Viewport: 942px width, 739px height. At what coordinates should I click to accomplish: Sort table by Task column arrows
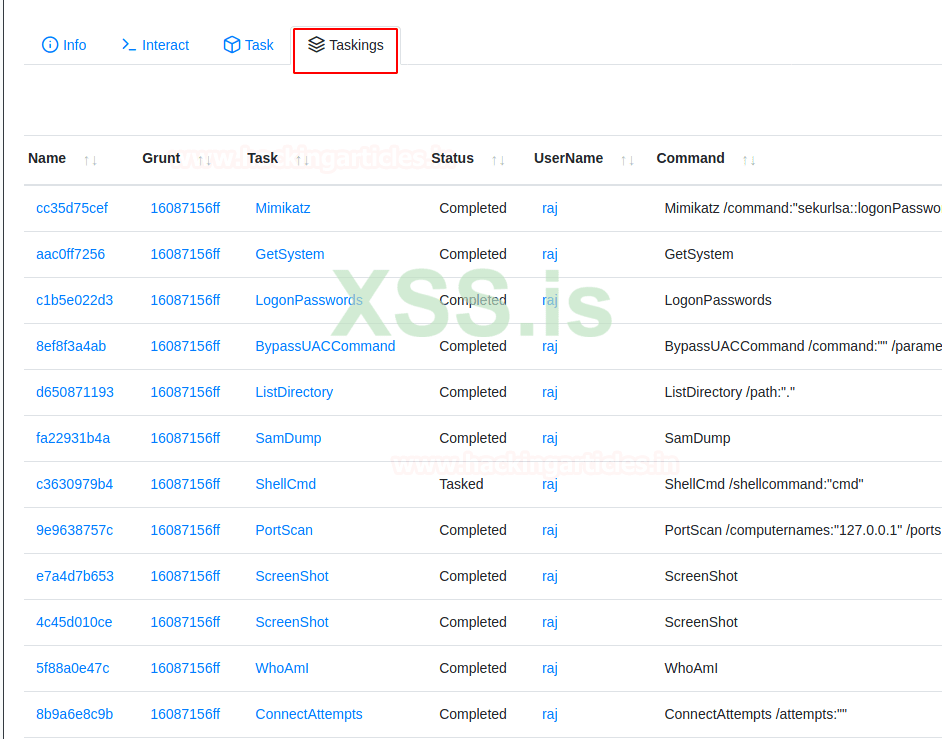click(x=302, y=160)
